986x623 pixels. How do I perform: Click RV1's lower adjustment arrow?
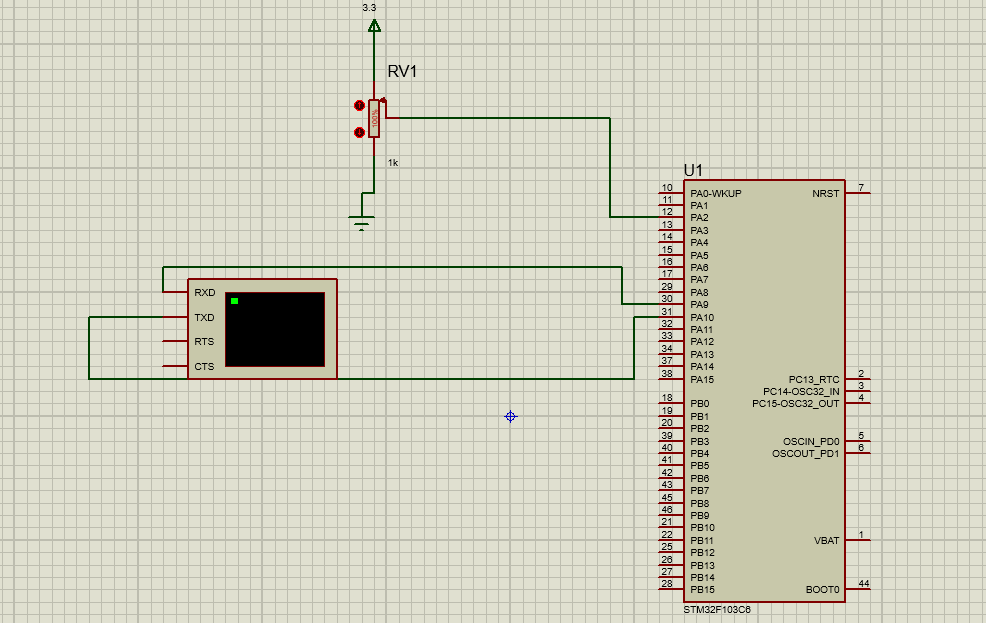coord(358,131)
